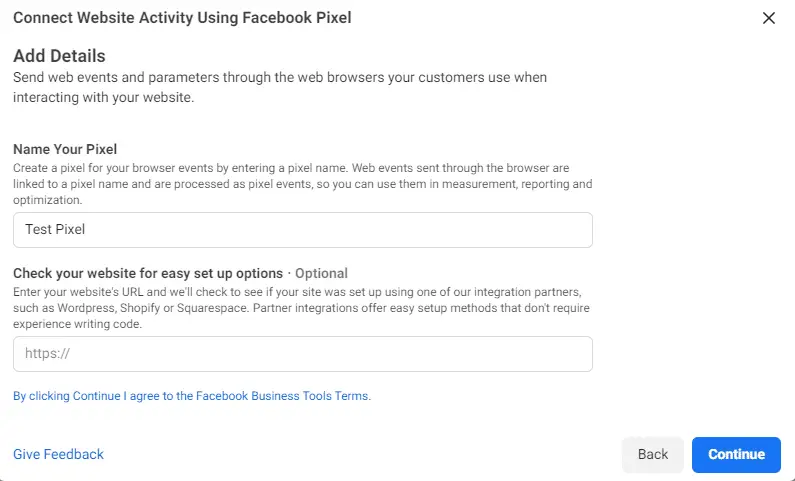Select the https:// placeholder text box
Image resolution: width=795 pixels, height=481 pixels.
point(303,354)
